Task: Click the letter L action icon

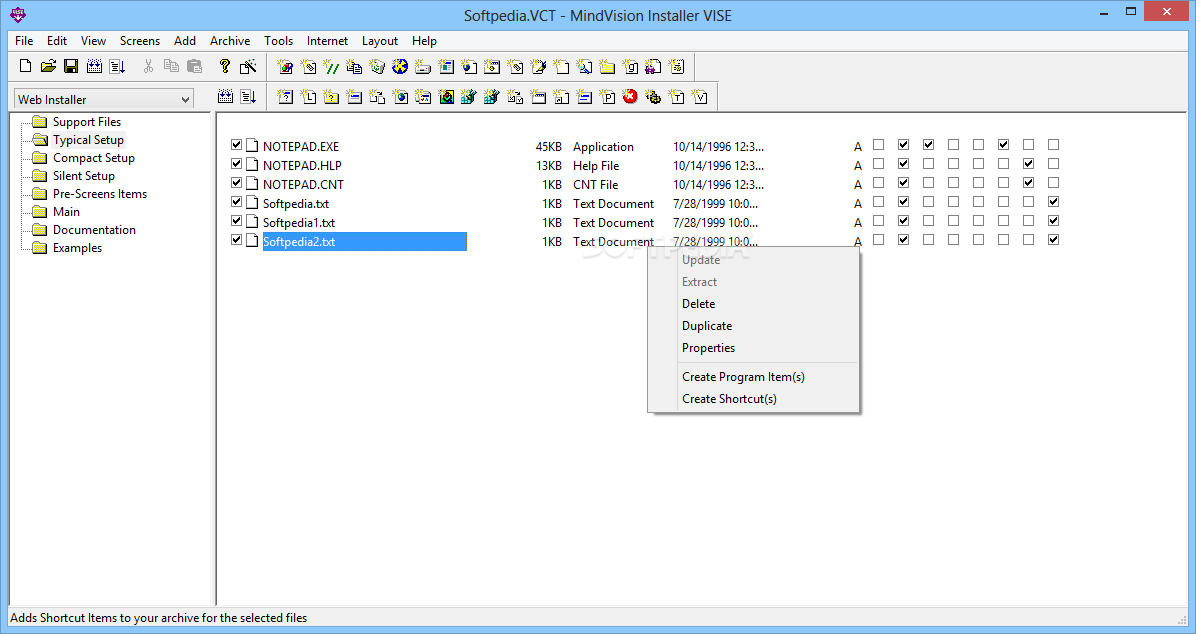Action: click(308, 97)
